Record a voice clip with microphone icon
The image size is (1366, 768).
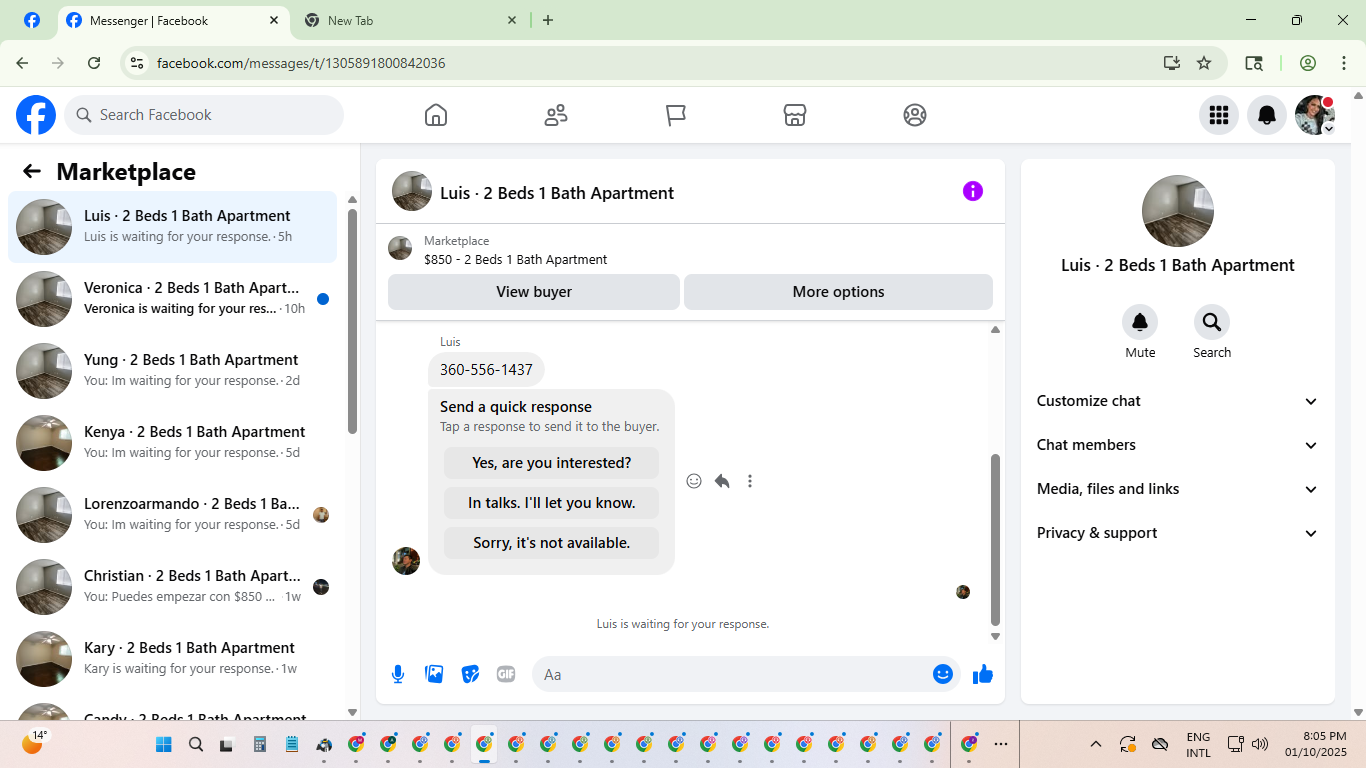click(x=398, y=674)
